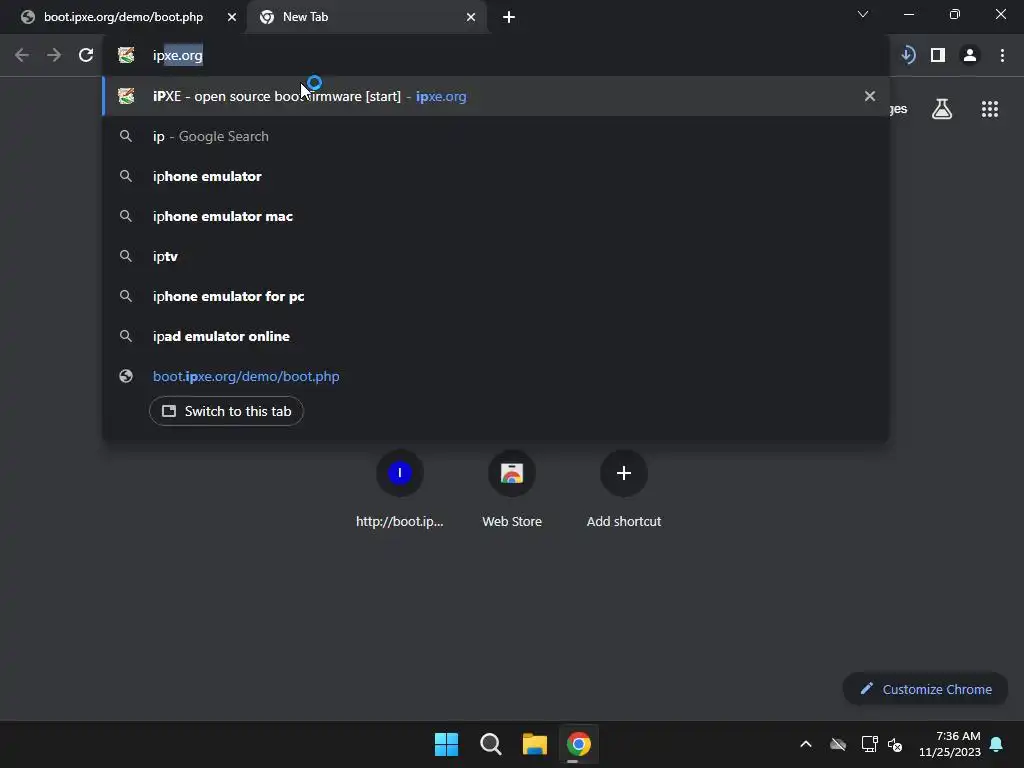The width and height of the screenshot is (1024, 768).
Task: Remove the iPXE suggestion with X
Action: tap(870, 96)
